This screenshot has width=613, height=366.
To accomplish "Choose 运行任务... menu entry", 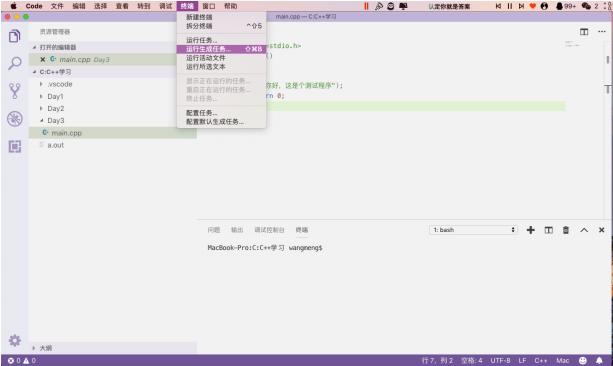I will pos(221,40).
